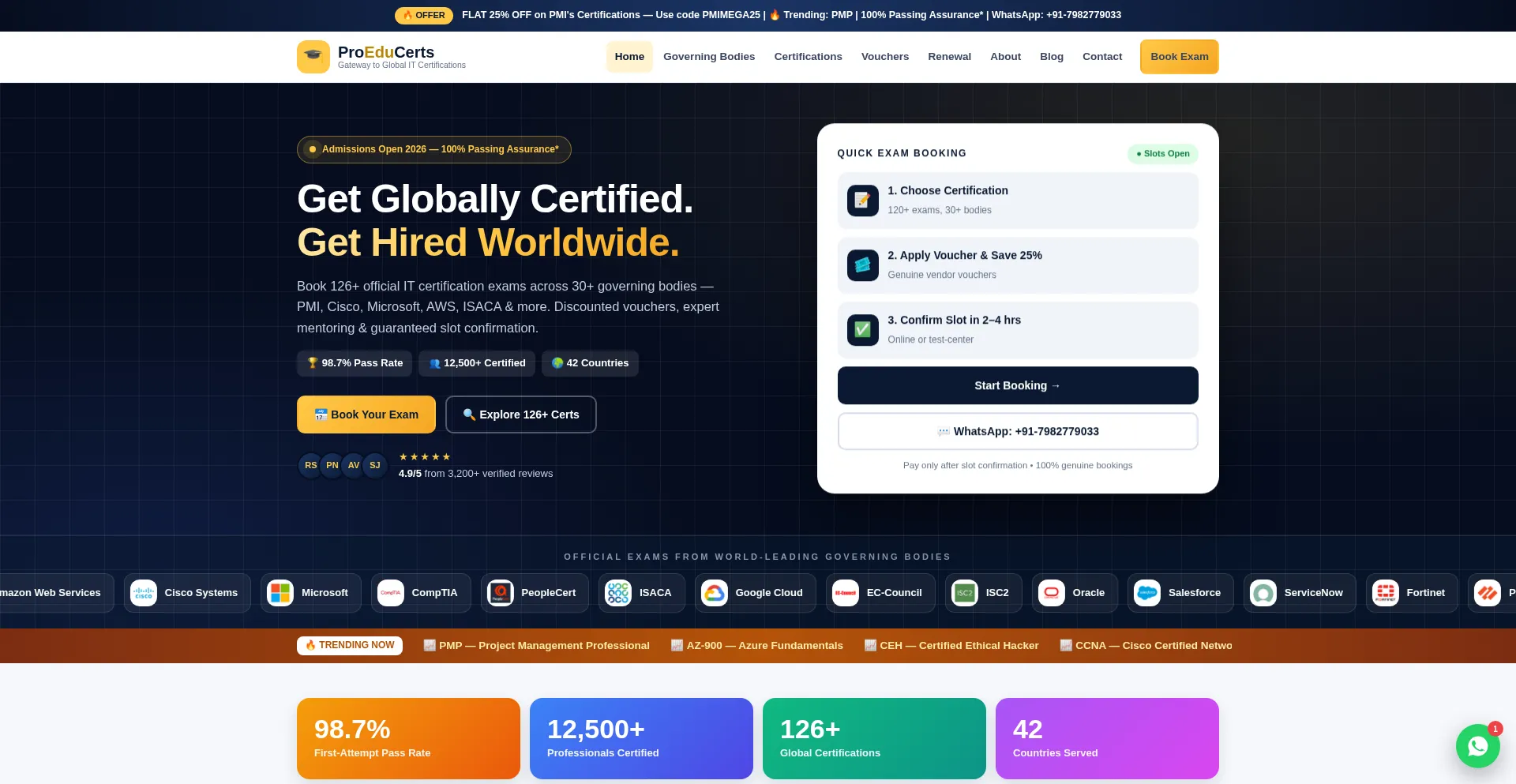Select the 3. Confirm Slot in 2–4 hrs step

point(1018,330)
